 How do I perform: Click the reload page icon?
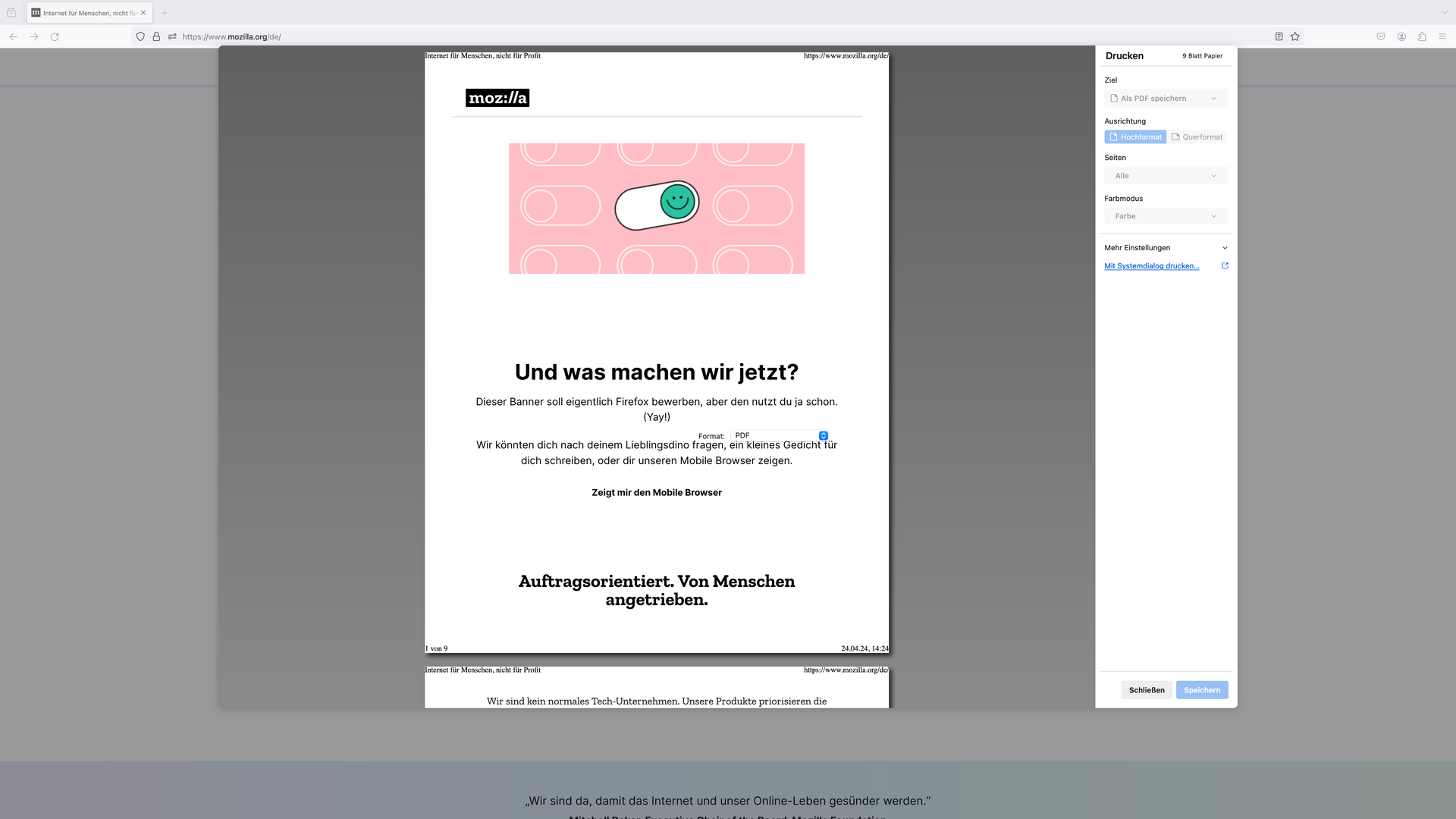point(55,36)
